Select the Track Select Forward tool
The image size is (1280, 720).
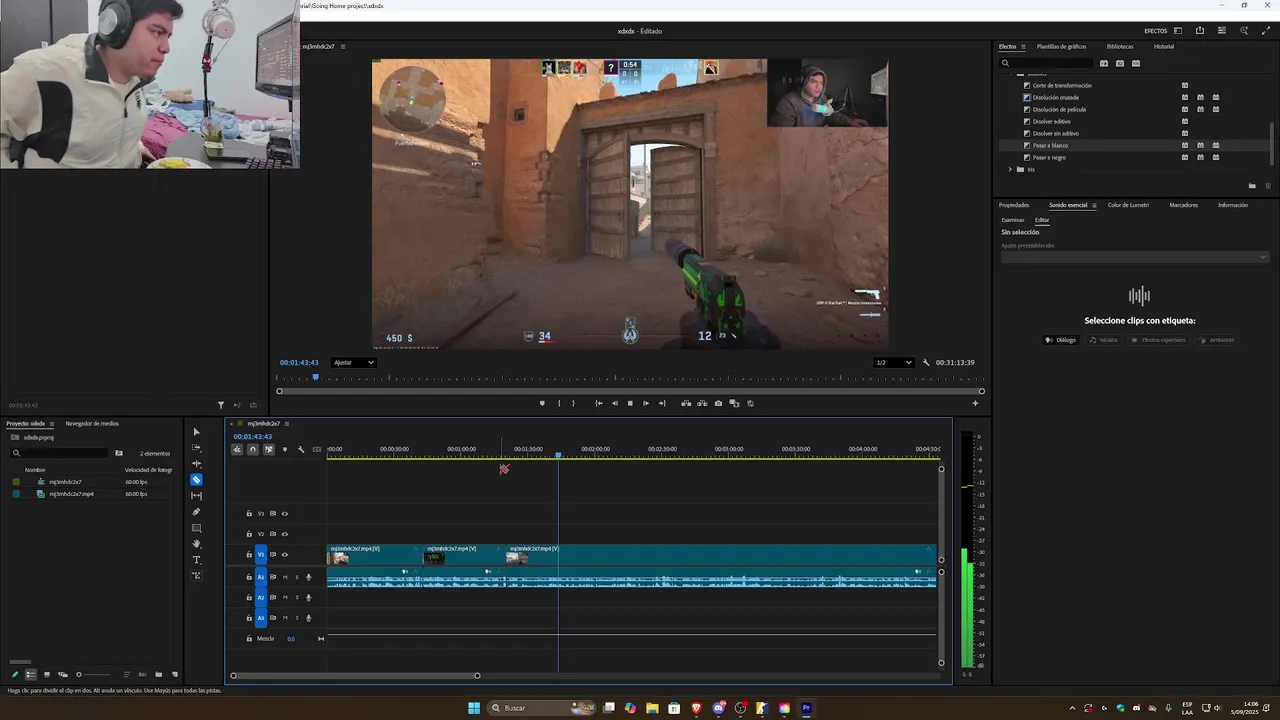196,448
